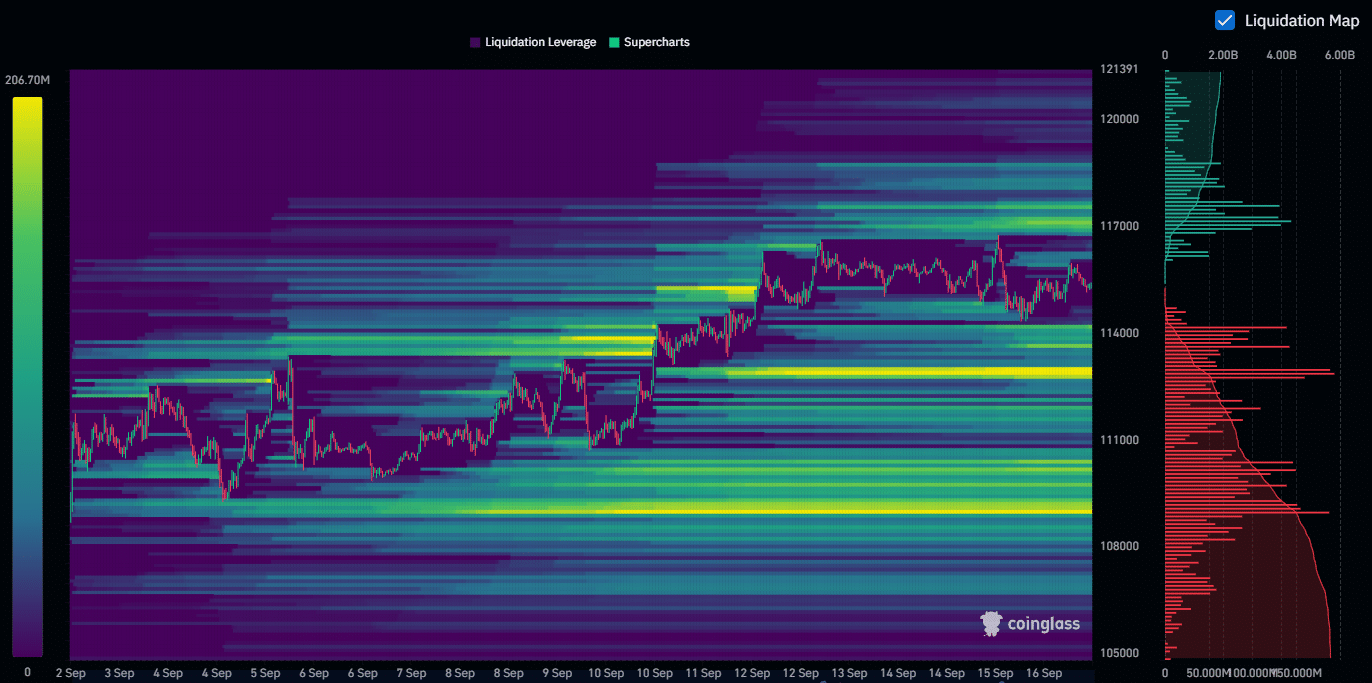This screenshot has height=683, width=1372.
Task: Click the heatmap color scale gradient bar
Action: point(27,376)
